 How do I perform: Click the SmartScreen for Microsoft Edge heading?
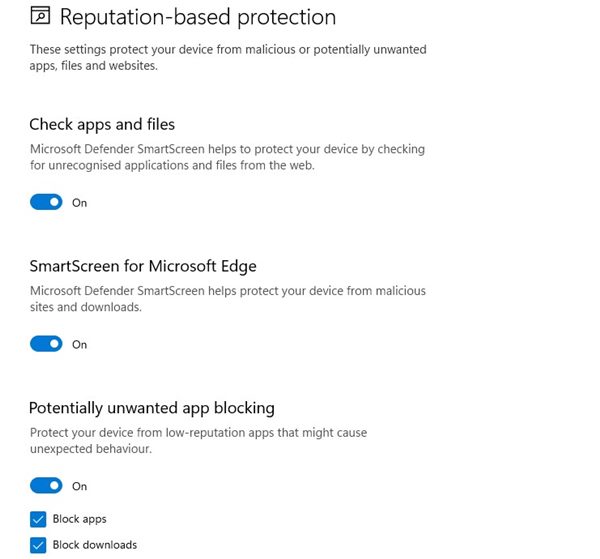tap(143, 266)
